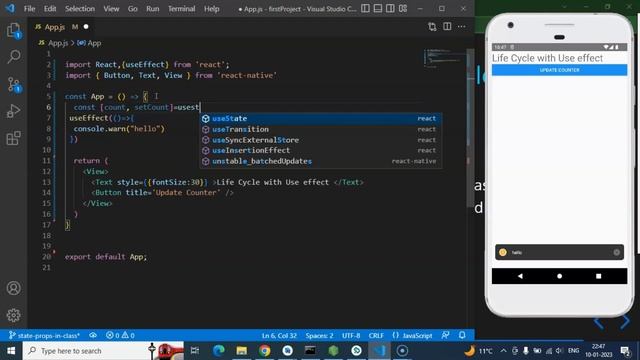This screenshot has height=360, width=640.
Task: Click line 5 const App declaration
Action: 108,97
